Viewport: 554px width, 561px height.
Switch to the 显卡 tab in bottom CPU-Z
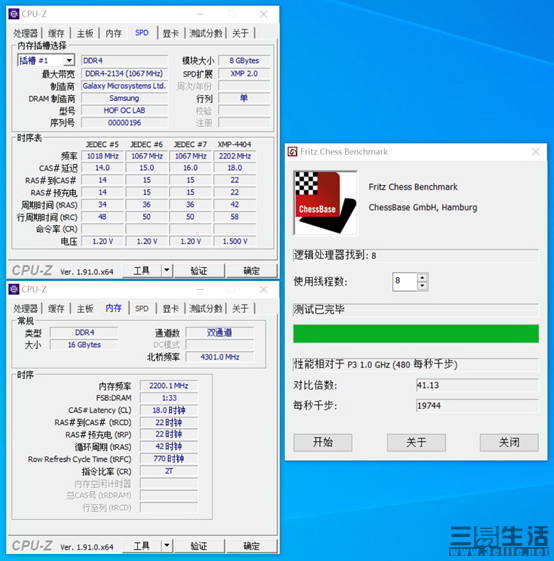tap(171, 308)
